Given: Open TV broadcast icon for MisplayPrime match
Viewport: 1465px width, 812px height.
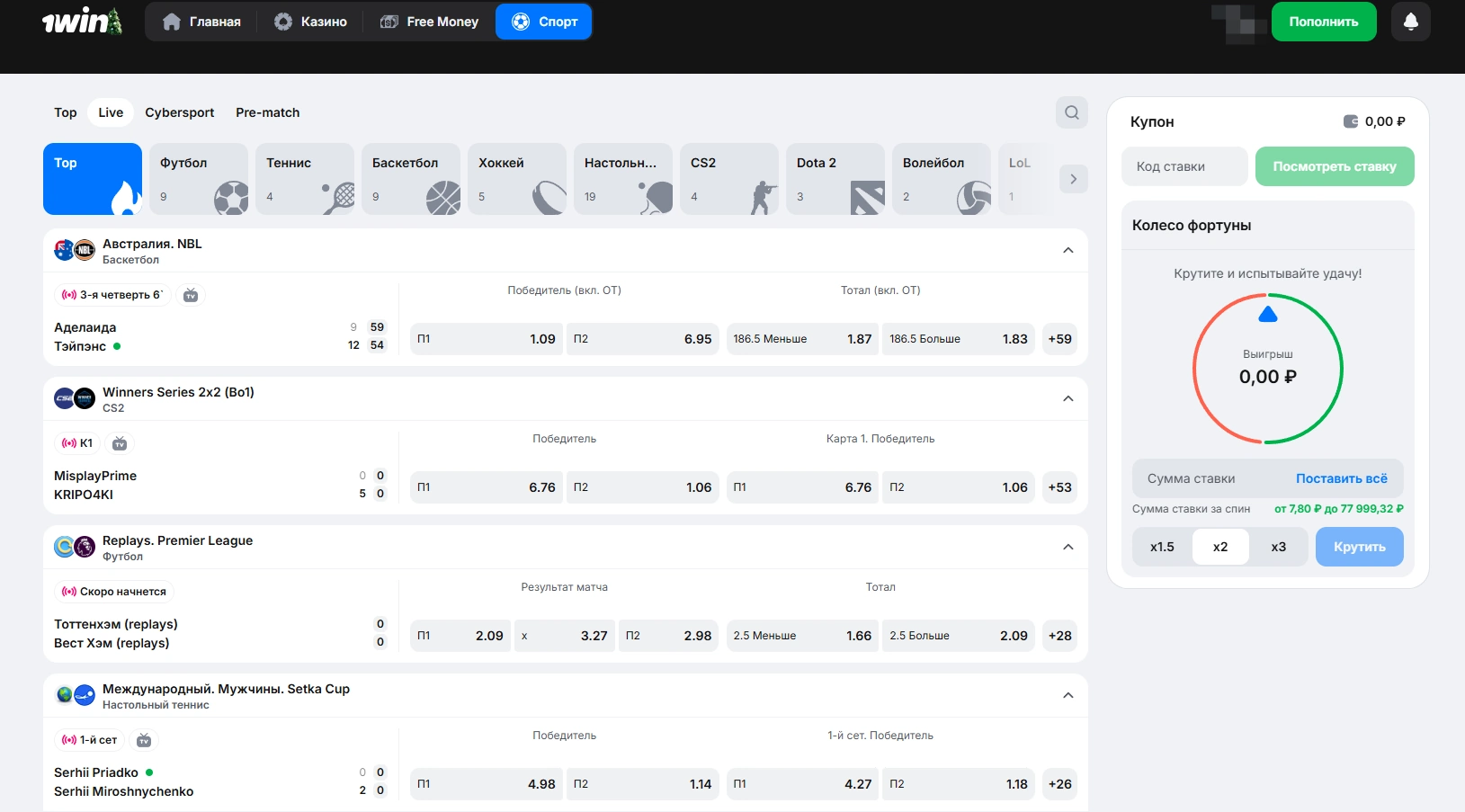Looking at the screenshot, I should [120, 443].
